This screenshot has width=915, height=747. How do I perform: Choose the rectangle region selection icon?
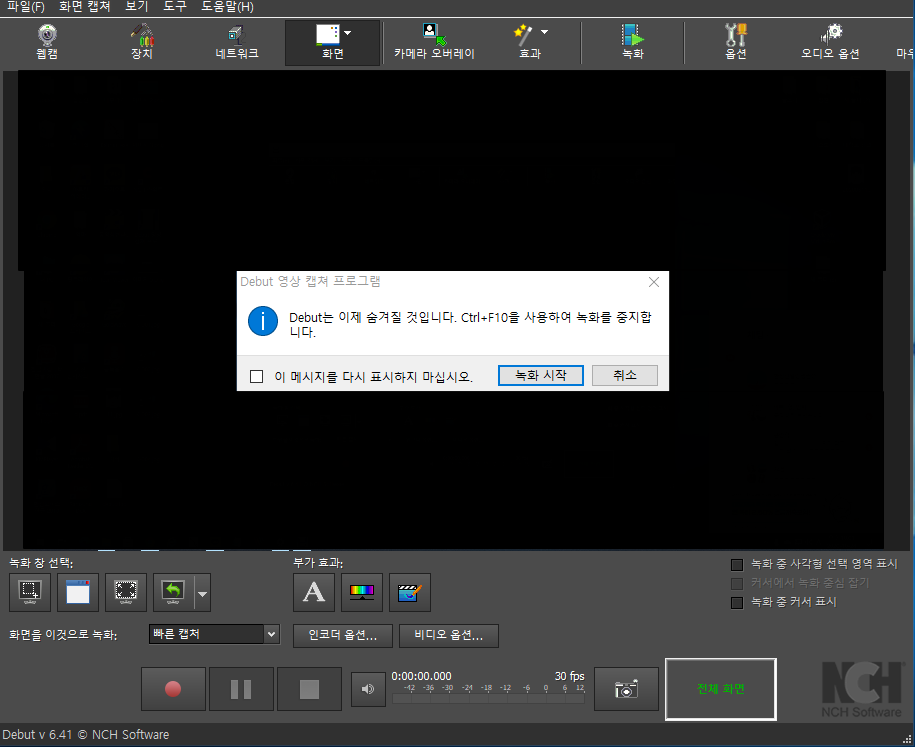pos(30,592)
